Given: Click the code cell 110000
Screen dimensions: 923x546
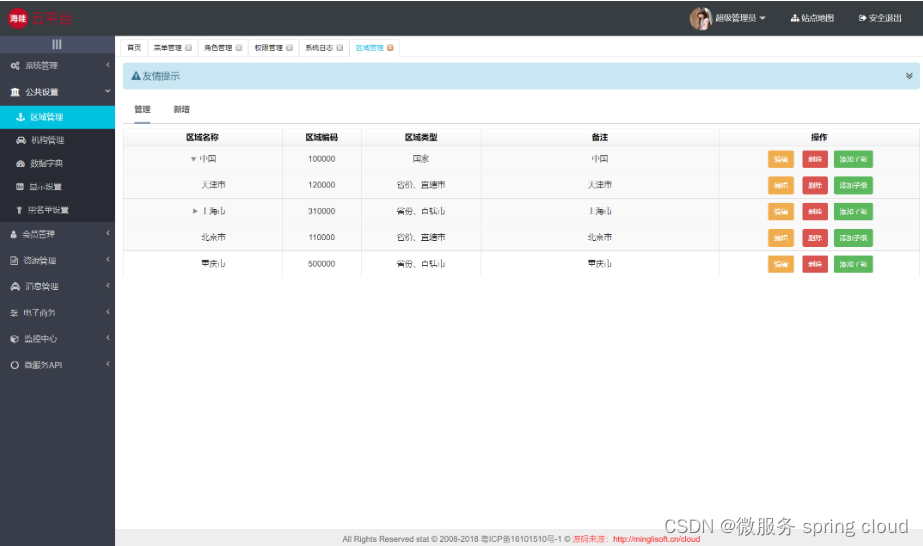Looking at the screenshot, I should point(321,237).
